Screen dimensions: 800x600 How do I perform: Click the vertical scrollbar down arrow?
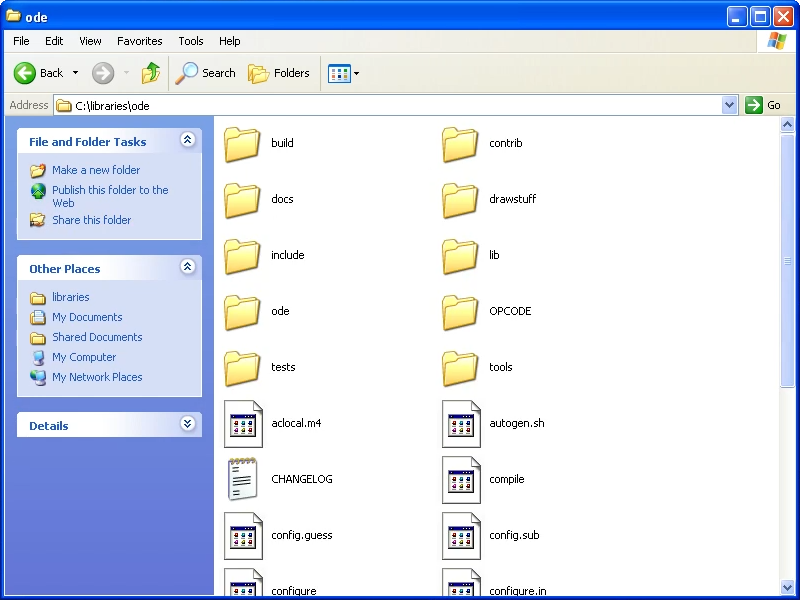click(x=788, y=587)
